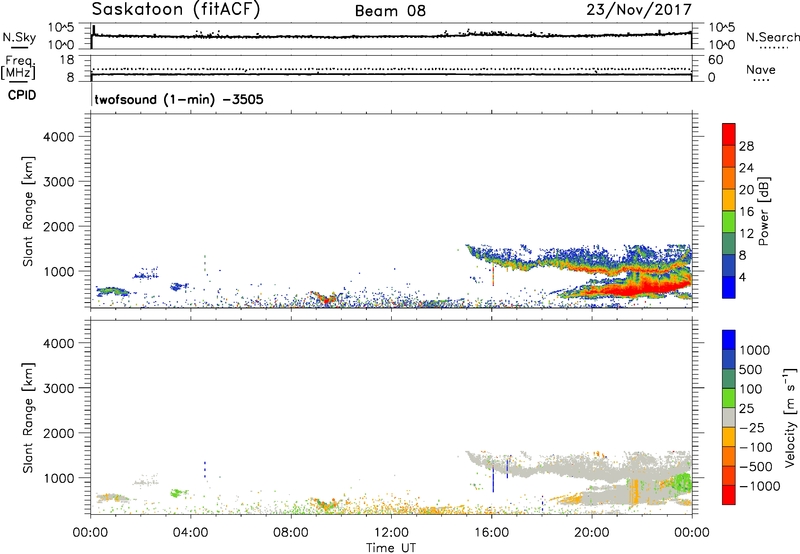The height and width of the screenshot is (554, 800).
Task: Click the '20:00' time axis tick label
Action: 591,533
